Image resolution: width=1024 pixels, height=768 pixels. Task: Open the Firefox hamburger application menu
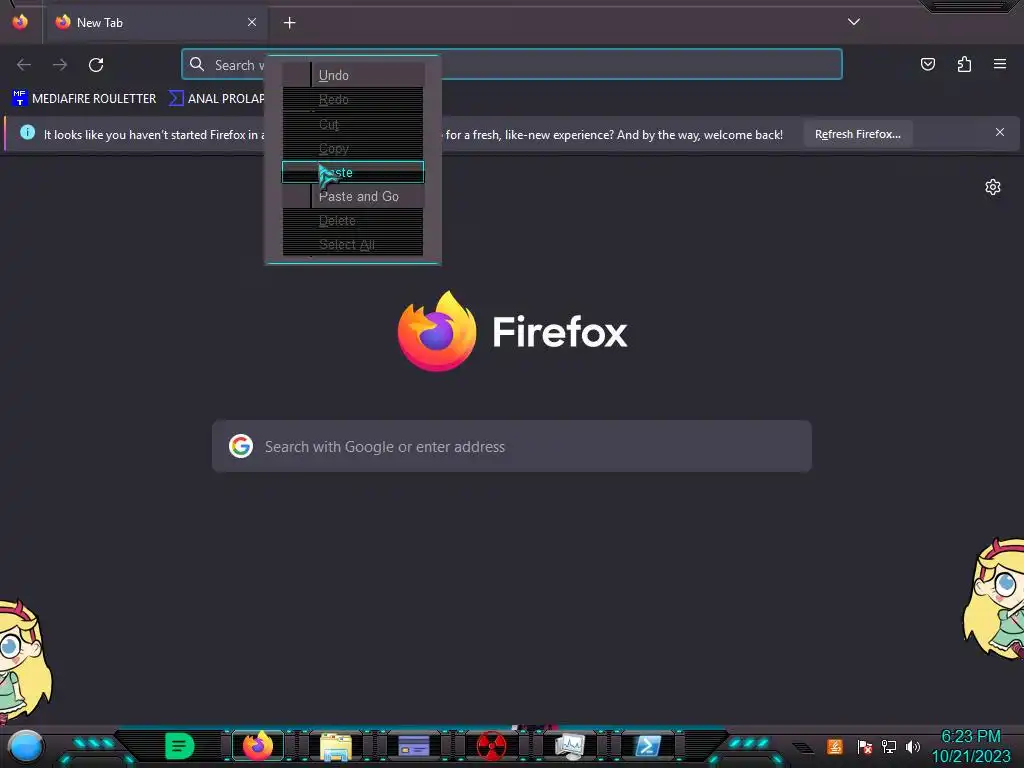tap(1000, 64)
